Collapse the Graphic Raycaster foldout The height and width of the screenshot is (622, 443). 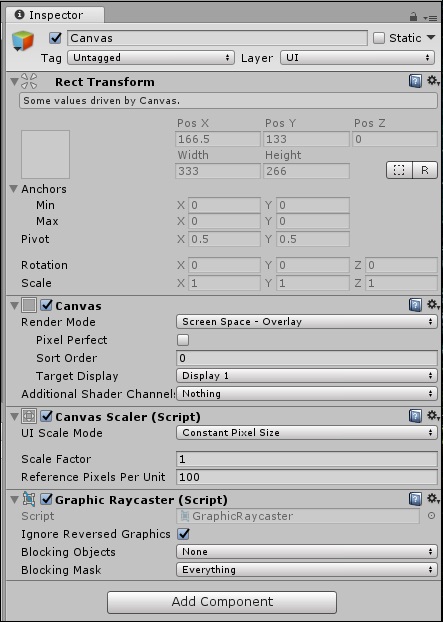(14, 499)
